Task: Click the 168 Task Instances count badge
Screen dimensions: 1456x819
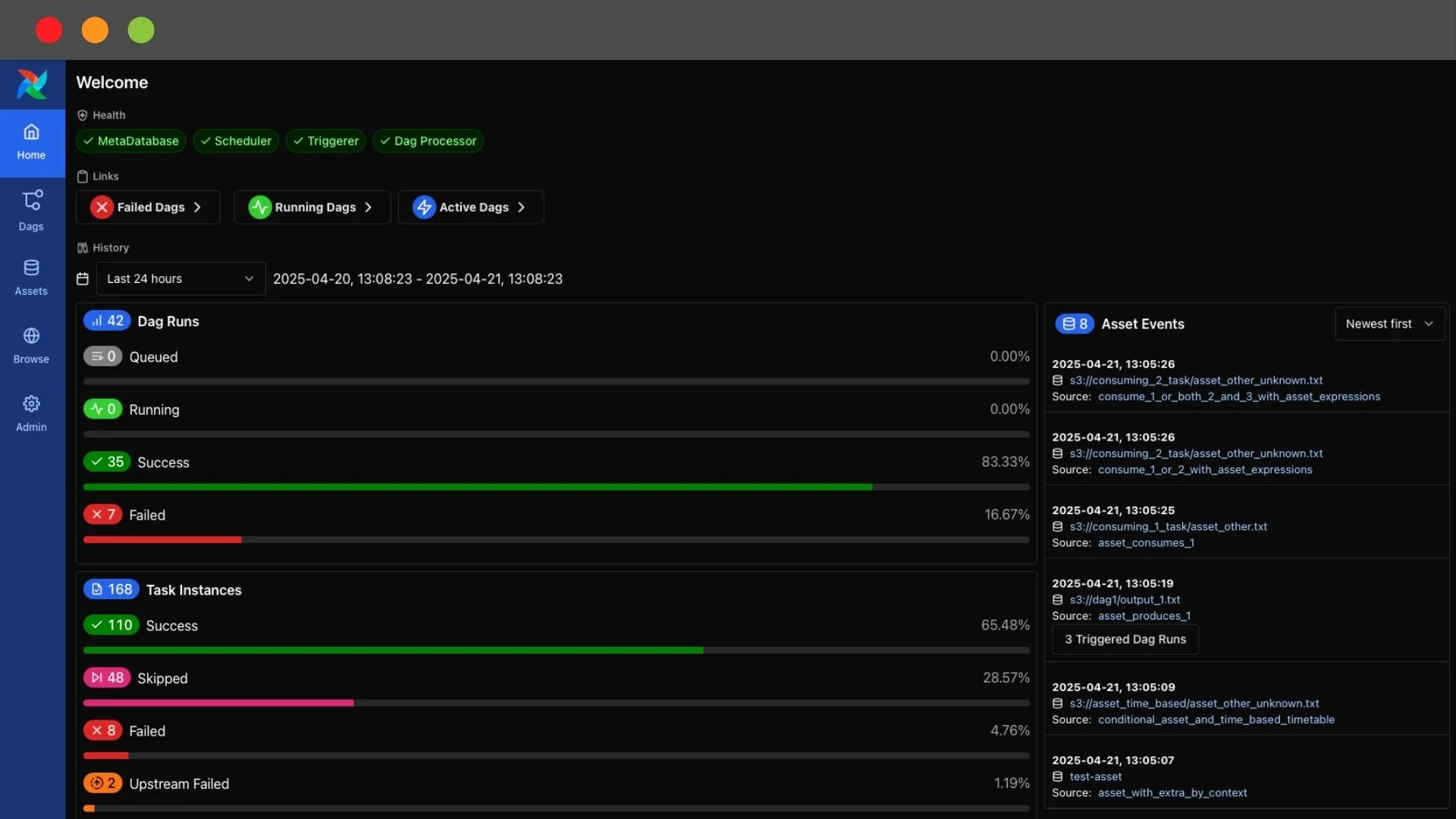Action: tap(111, 589)
